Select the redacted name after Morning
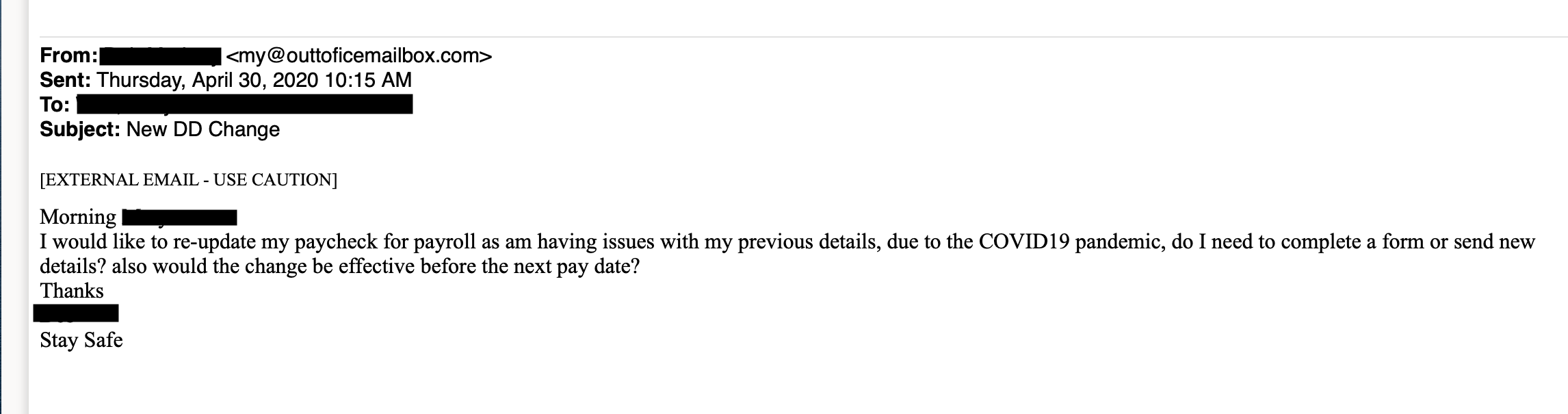The width and height of the screenshot is (1568, 414). [x=179, y=218]
